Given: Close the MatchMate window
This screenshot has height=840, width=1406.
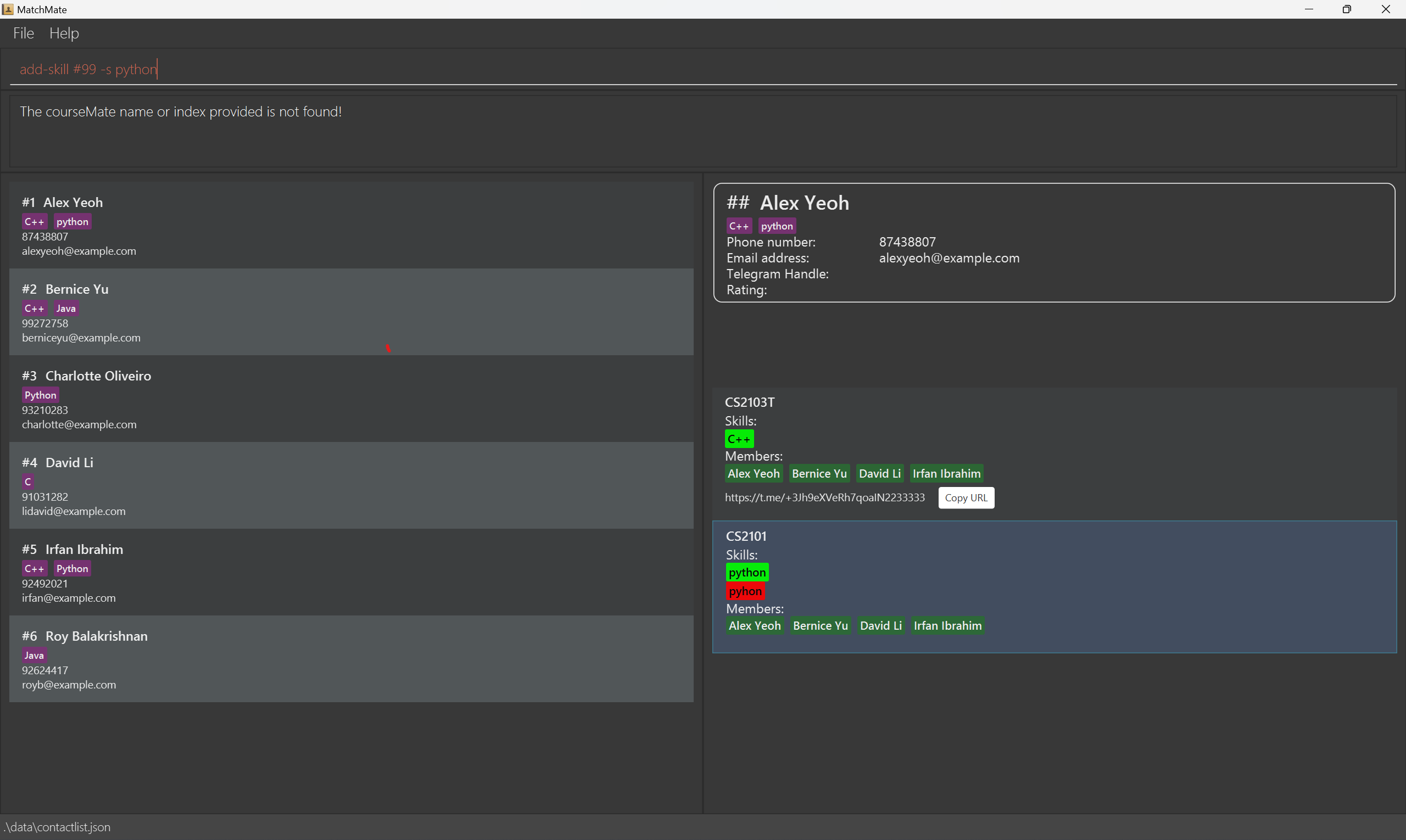Looking at the screenshot, I should click(x=1386, y=9).
